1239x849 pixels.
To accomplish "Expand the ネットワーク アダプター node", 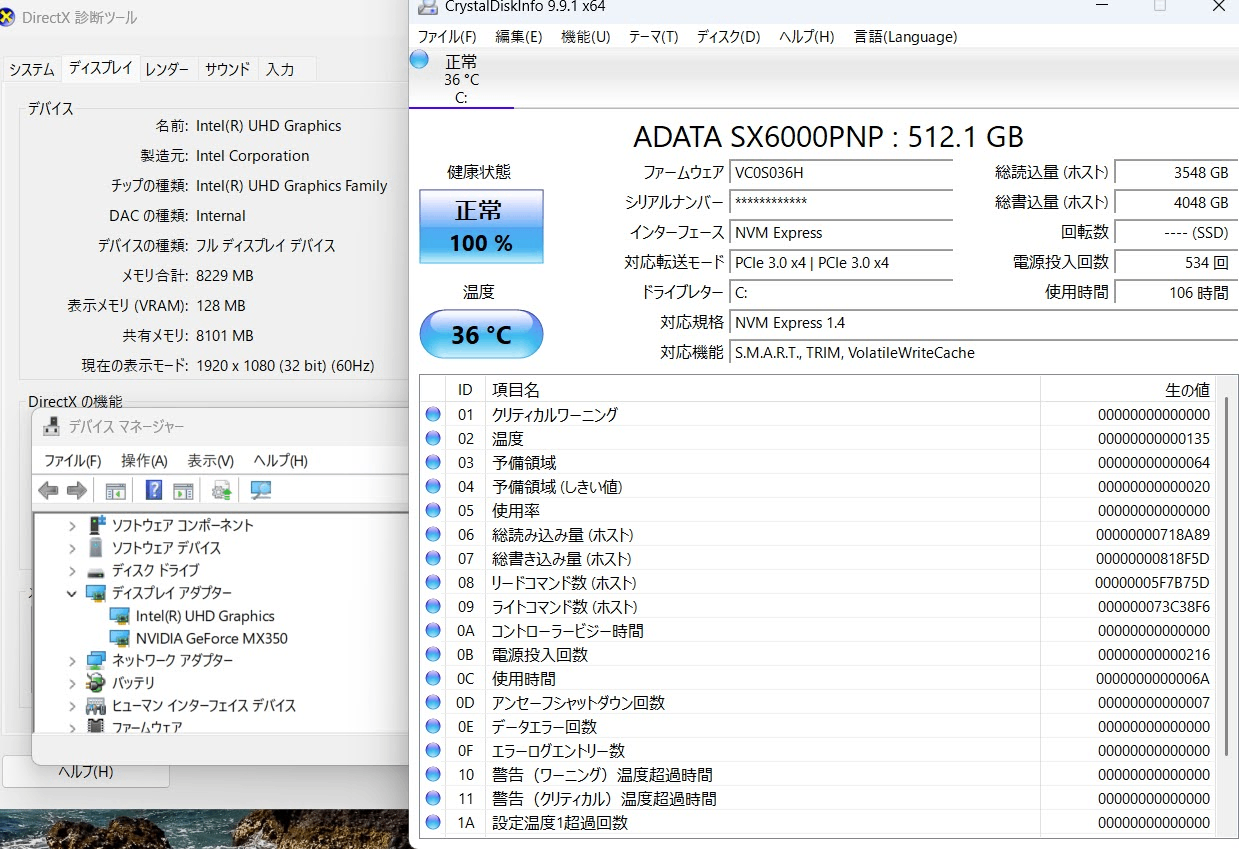I will pos(72,660).
